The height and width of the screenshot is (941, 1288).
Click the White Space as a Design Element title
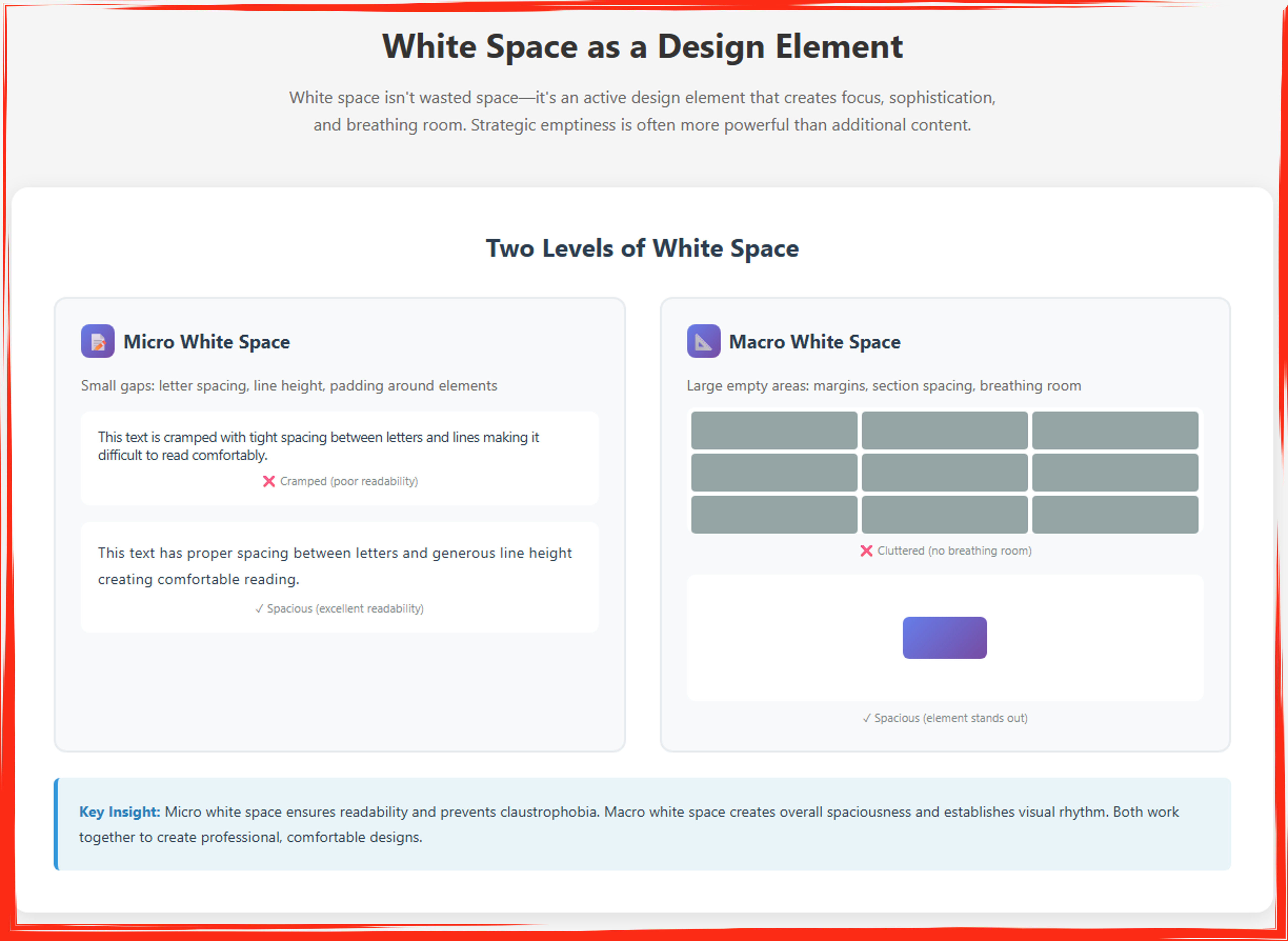(642, 47)
